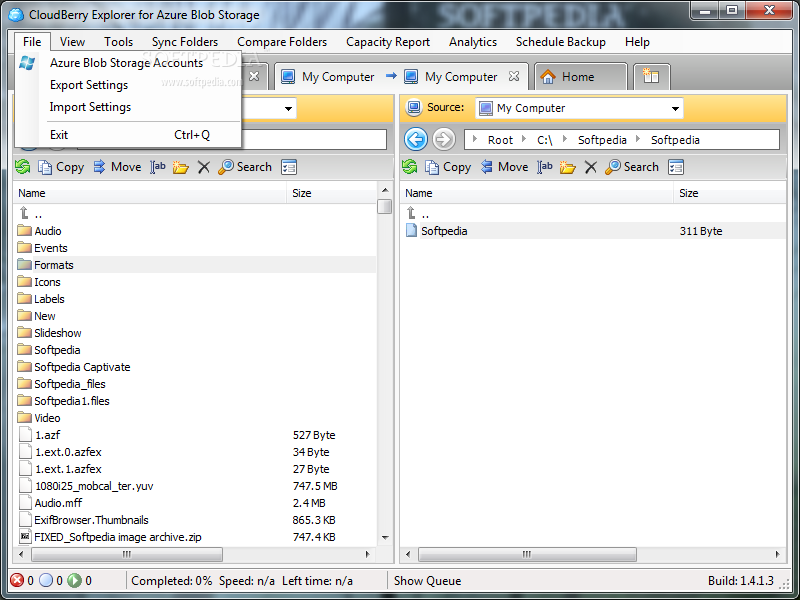This screenshot has width=800, height=600.
Task: Open Schedule Backup menu
Action: click(x=561, y=42)
